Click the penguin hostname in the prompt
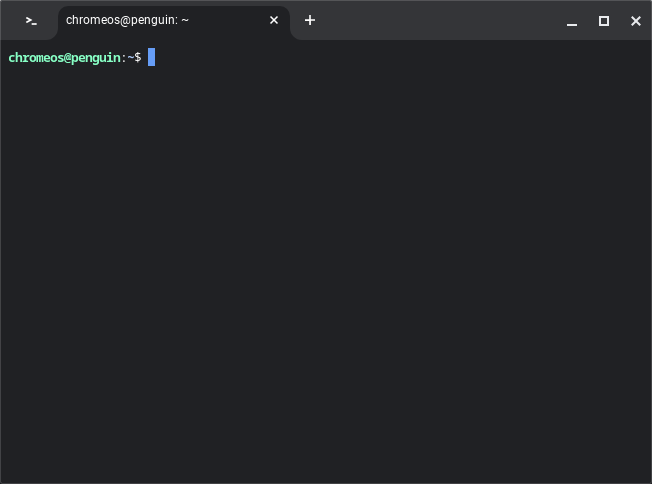 94,58
